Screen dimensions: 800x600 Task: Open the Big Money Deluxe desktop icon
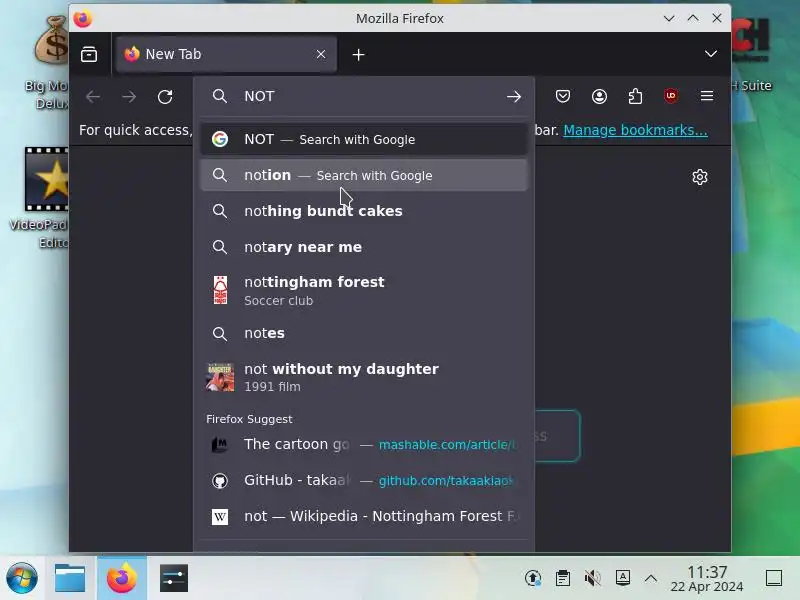(x=49, y=62)
